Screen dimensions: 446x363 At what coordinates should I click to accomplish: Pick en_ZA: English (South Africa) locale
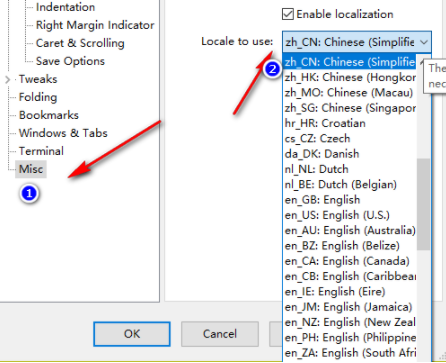click(350, 353)
